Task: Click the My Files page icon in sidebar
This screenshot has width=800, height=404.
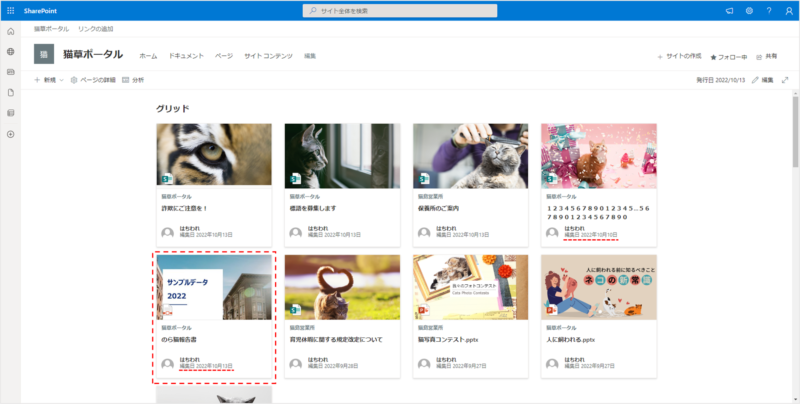Action: point(10,93)
